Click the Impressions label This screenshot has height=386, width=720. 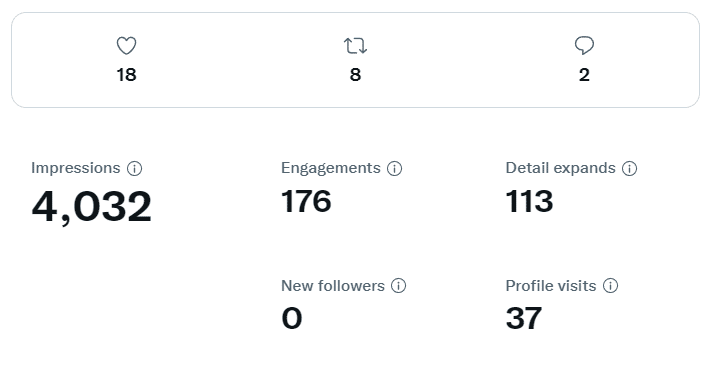pyautogui.click(x=76, y=168)
